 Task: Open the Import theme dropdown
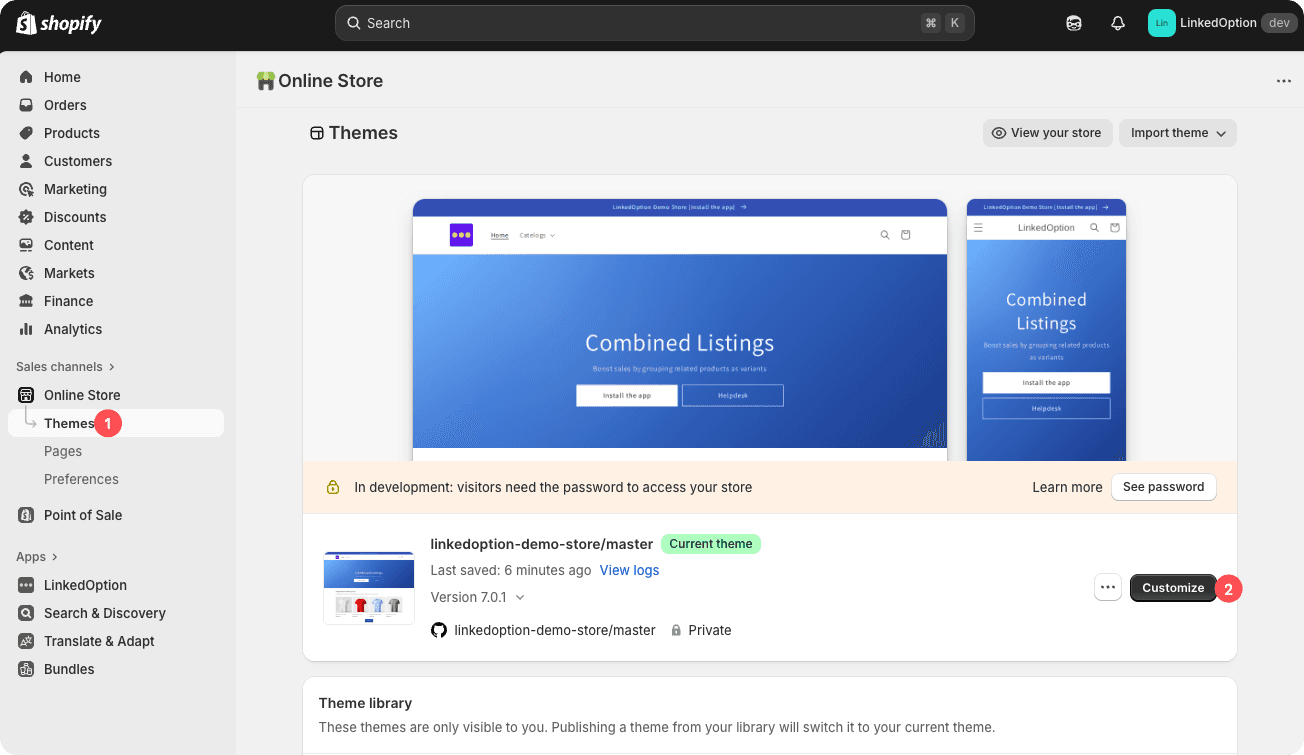(x=1178, y=133)
